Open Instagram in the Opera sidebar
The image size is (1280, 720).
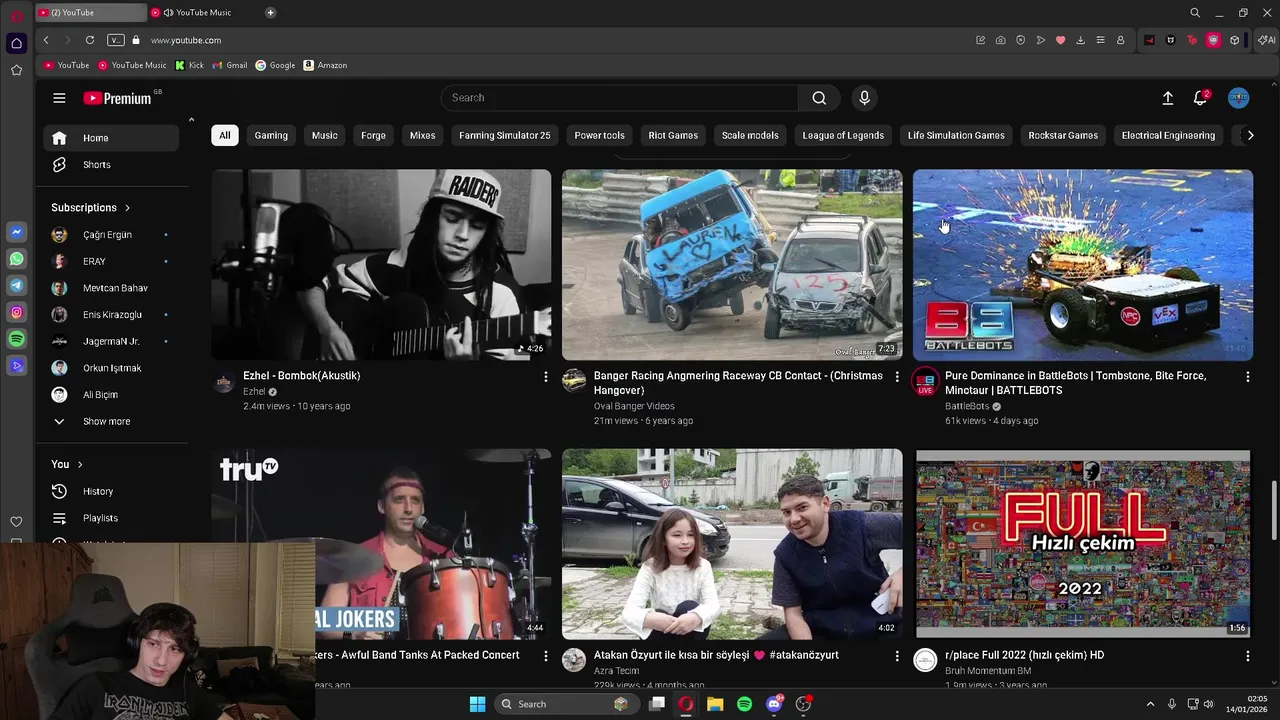(x=16, y=313)
